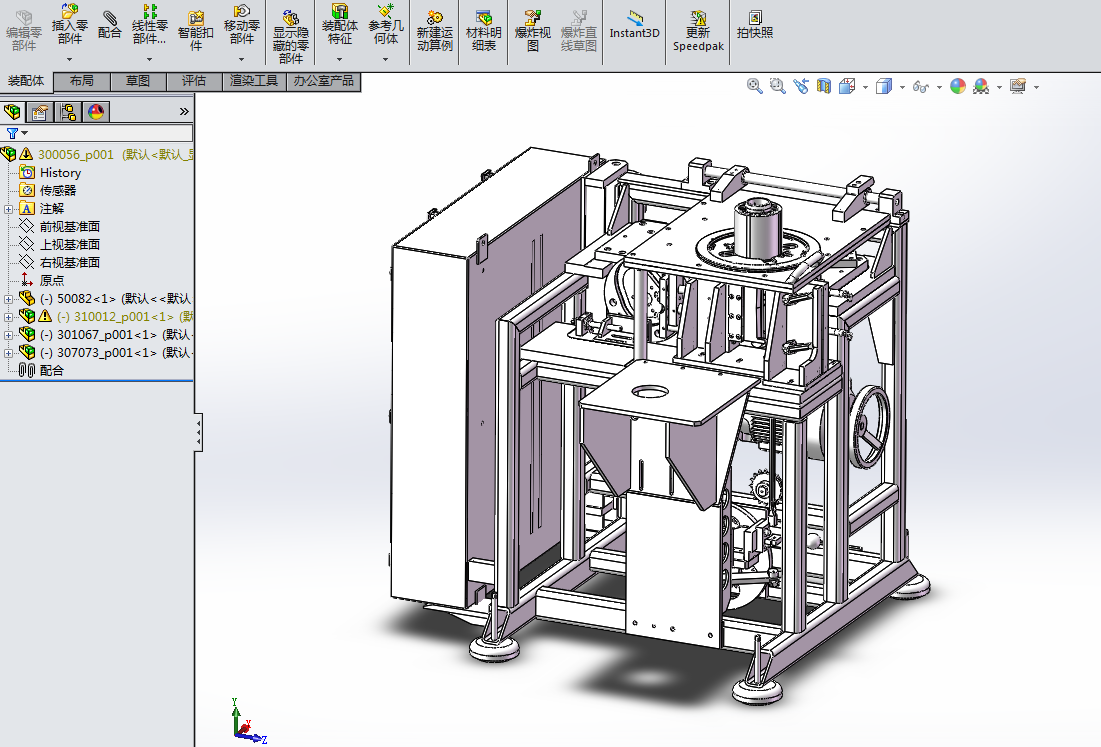Toggle the Instant3D button
This screenshot has width=1101, height=747.
pos(635,24)
